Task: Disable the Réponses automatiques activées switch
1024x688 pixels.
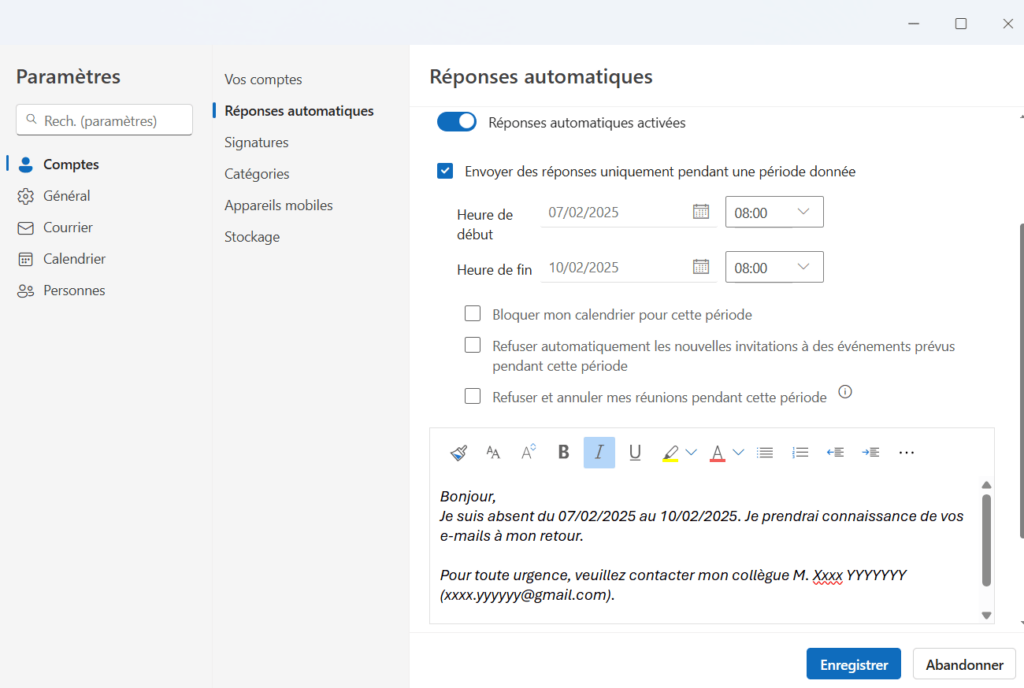Action: [x=456, y=121]
